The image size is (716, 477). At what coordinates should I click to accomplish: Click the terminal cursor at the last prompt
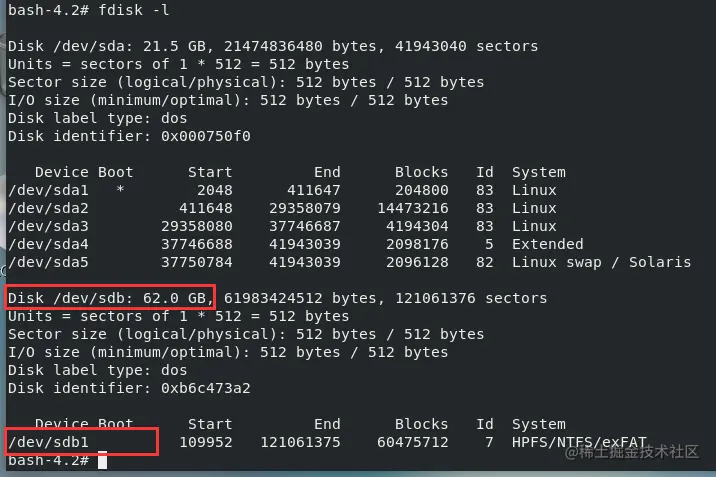point(103,460)
